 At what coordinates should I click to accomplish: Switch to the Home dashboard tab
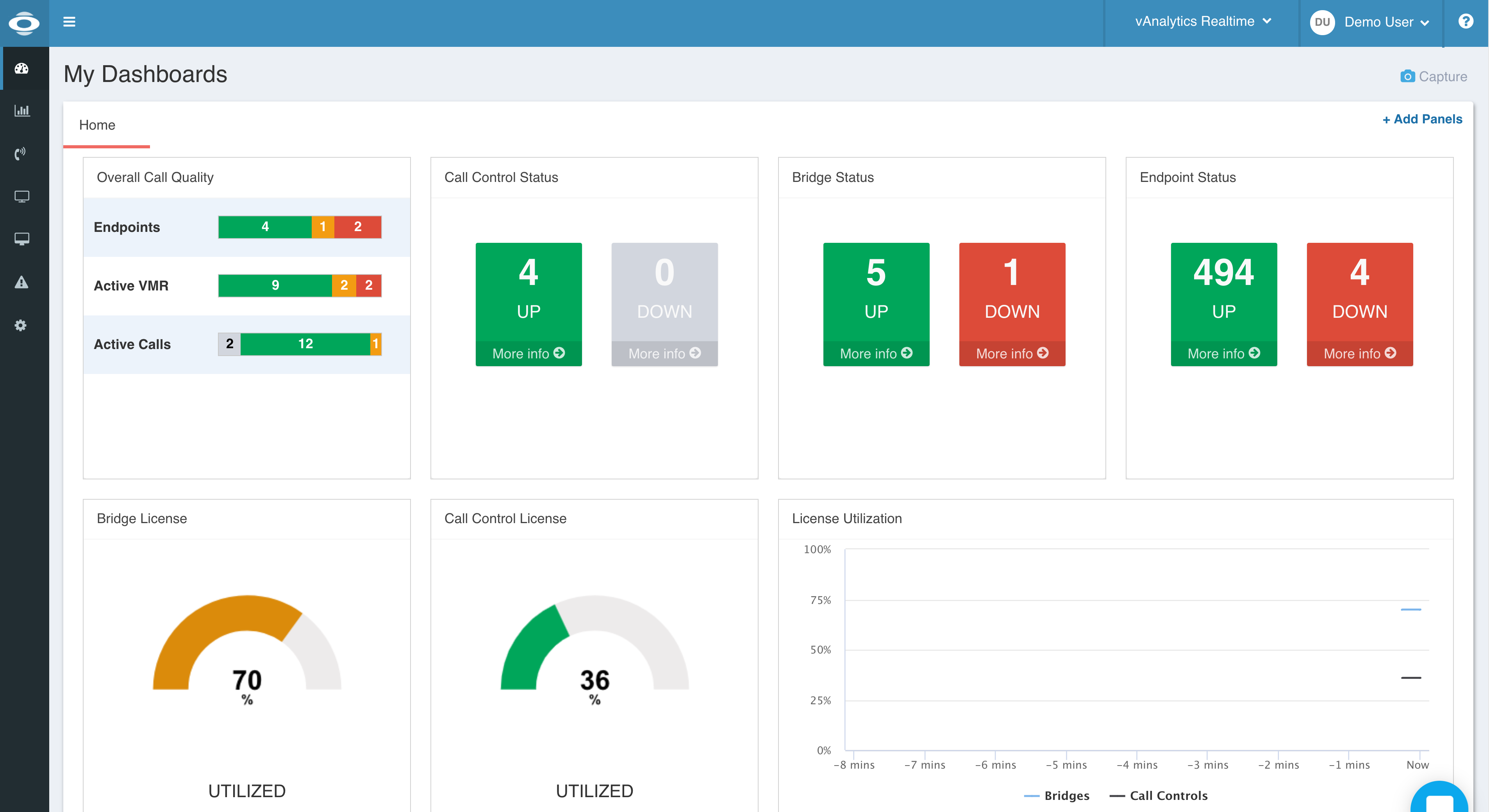click(96, 125)
